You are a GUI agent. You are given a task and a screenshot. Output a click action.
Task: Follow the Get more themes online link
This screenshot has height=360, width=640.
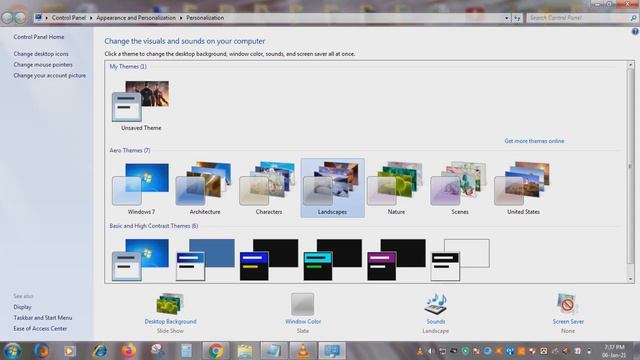click(x=534, y=141)
